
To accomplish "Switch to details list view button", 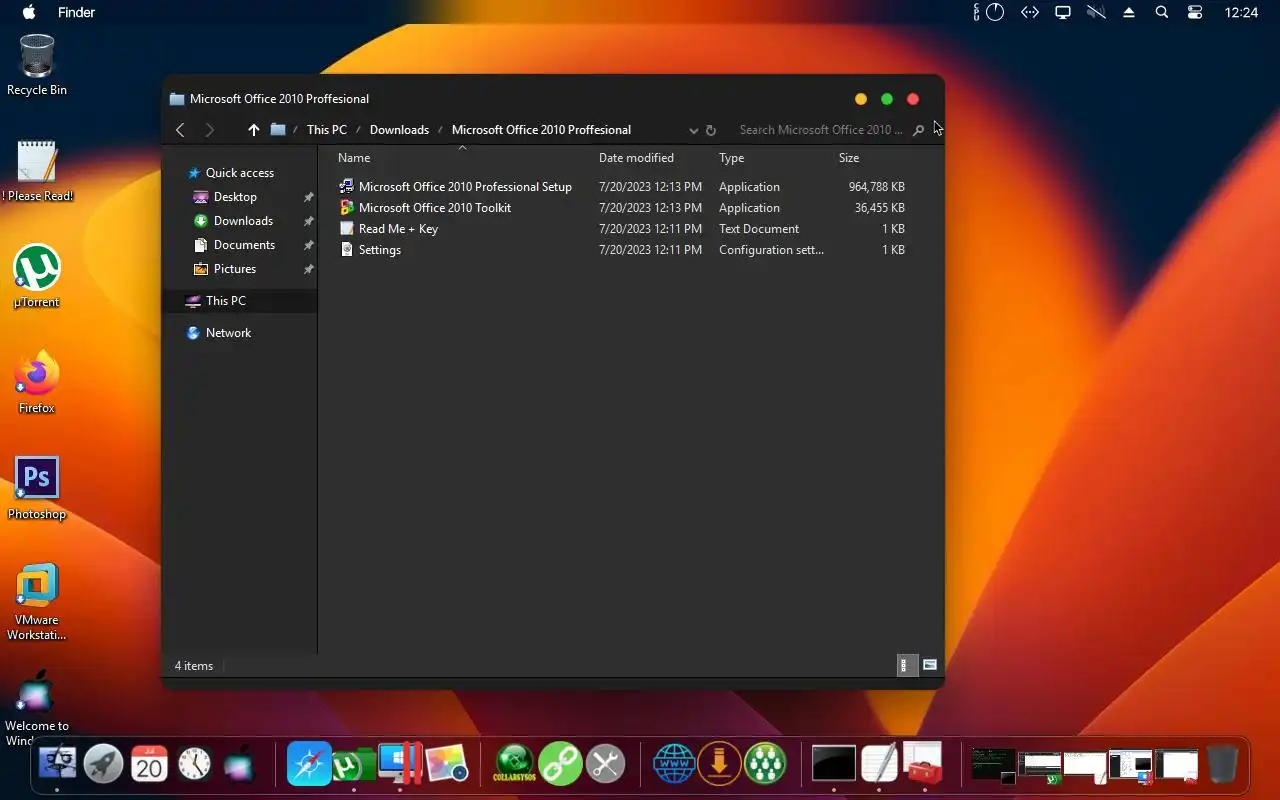I will pyautogui.click(x=907, y=665).
